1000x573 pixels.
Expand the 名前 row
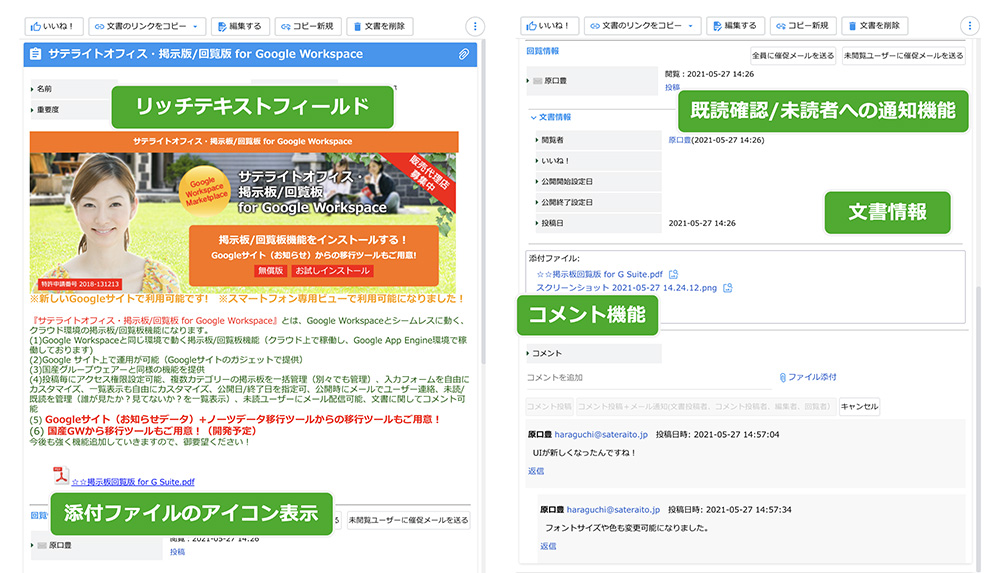(x=32, y=89)
